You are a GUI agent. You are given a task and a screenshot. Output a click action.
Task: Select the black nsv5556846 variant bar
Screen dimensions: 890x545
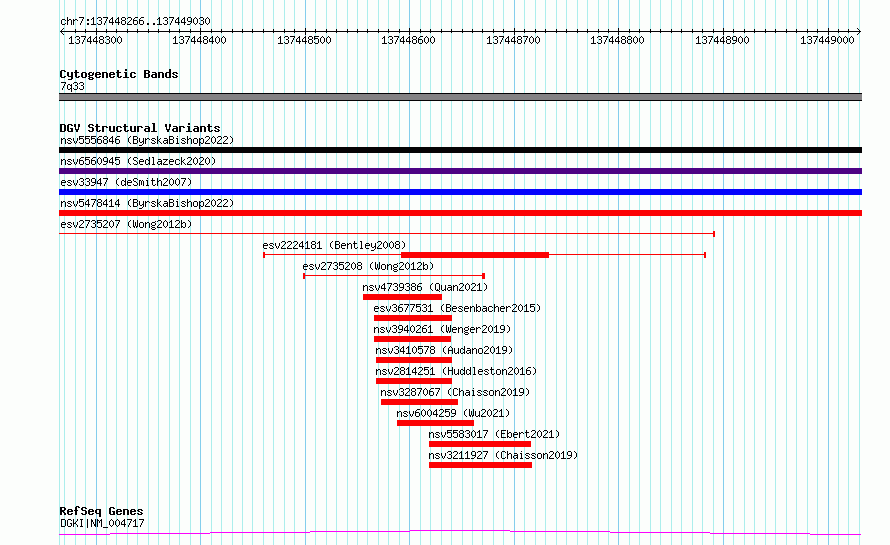click(x=460, y=150)
